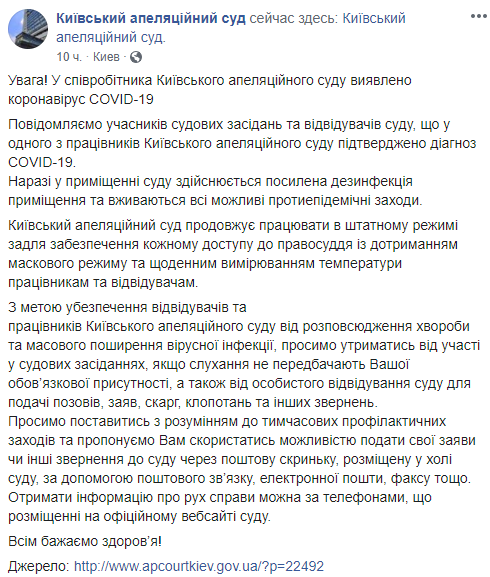Open the '10 ч.' post timestamp
This screenshot has width=490, height=577.
pos(69,57)
